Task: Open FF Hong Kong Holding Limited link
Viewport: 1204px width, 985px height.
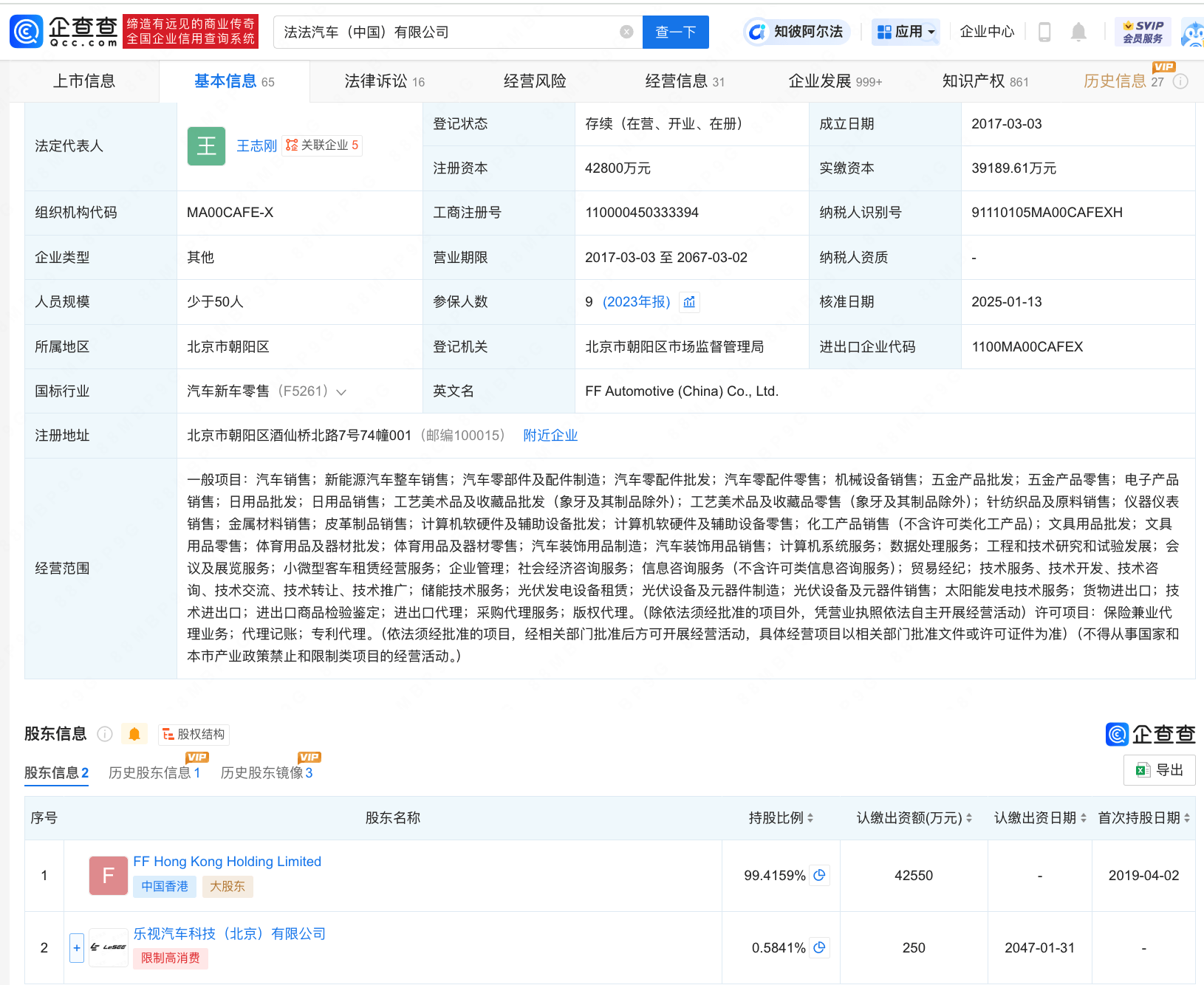Action: click(227, 862)
